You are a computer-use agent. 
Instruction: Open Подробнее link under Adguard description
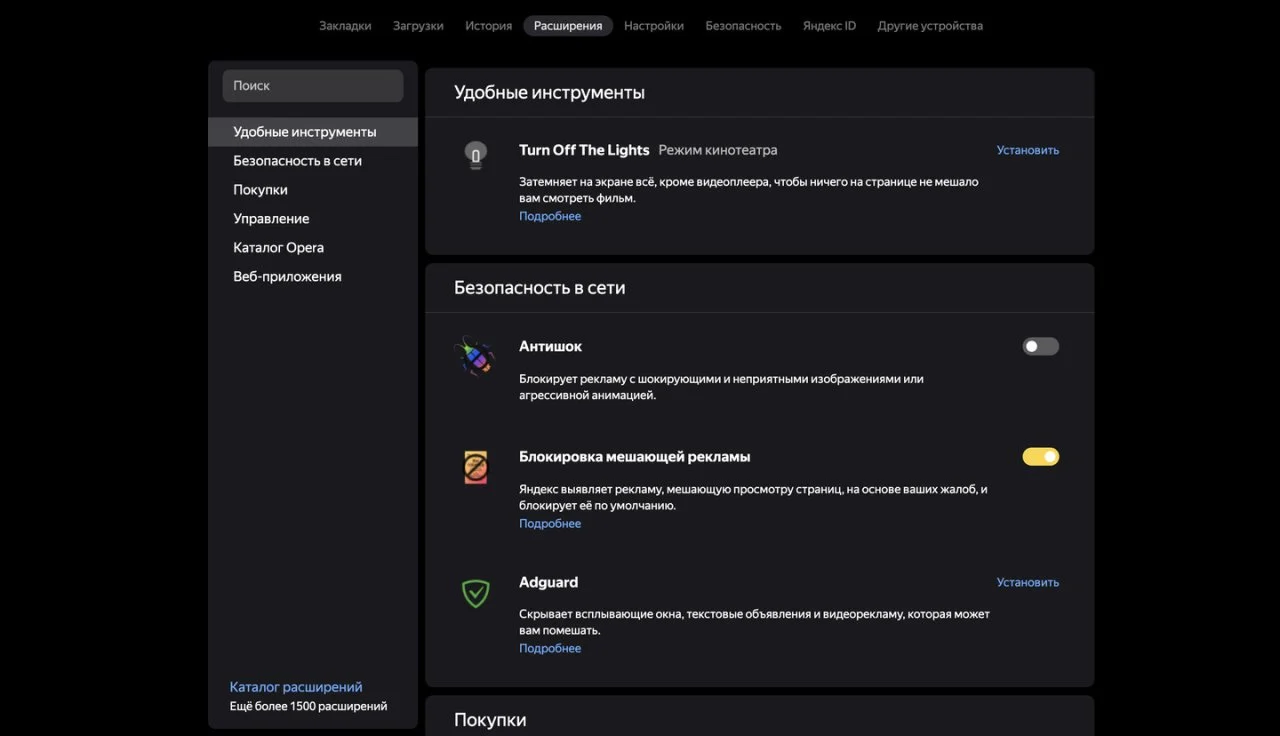click(x=550, y=648)
